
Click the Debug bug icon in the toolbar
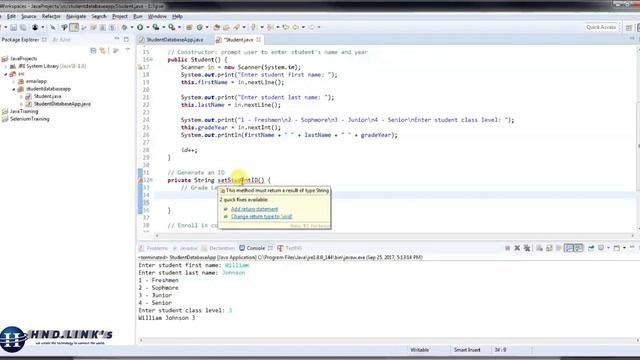click(x=124, y=27)
